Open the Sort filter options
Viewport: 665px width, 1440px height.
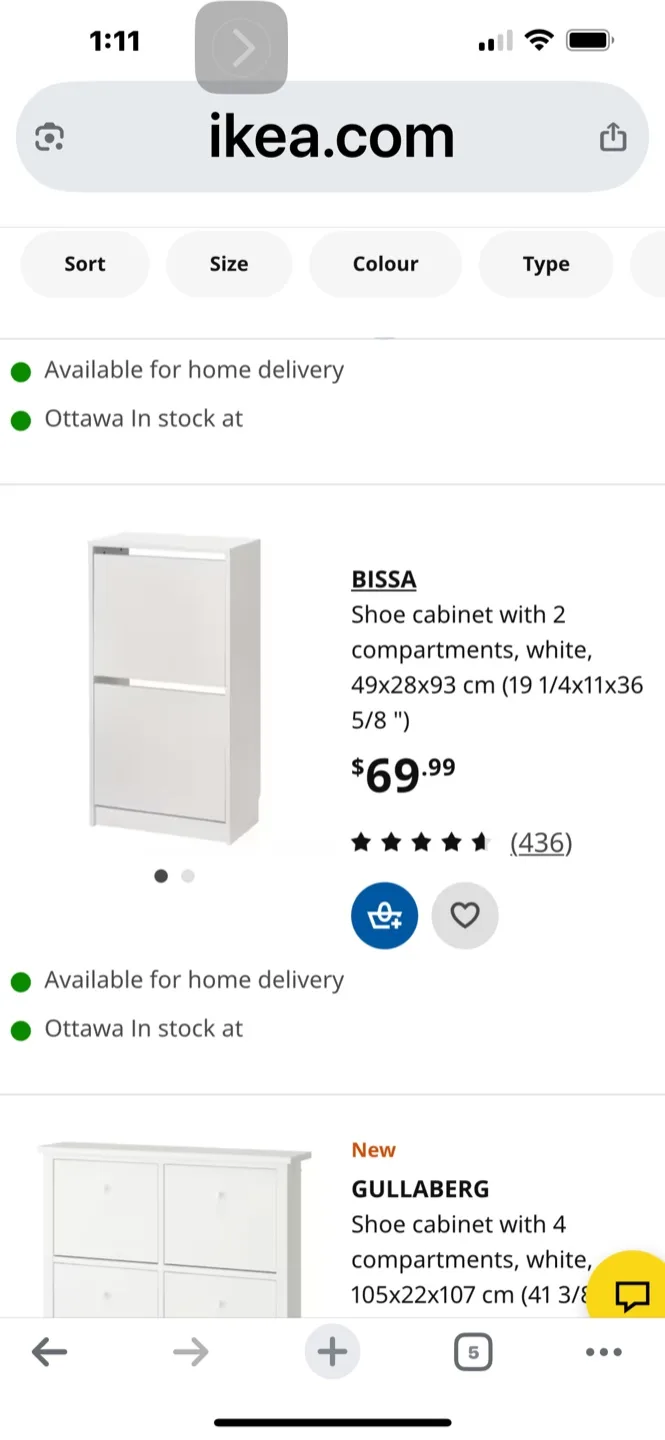[85, 264]
